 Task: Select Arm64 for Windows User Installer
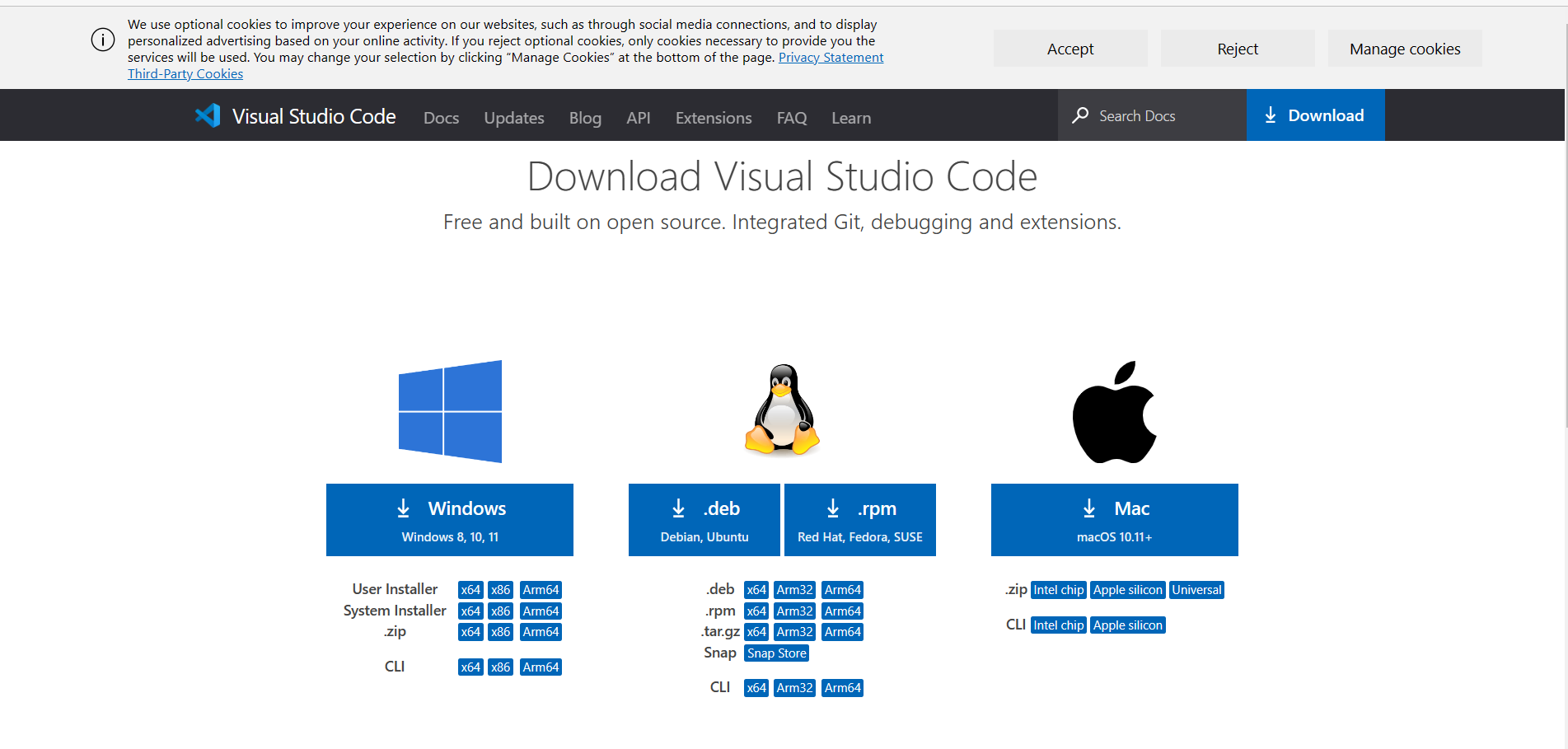coord(541,590)
